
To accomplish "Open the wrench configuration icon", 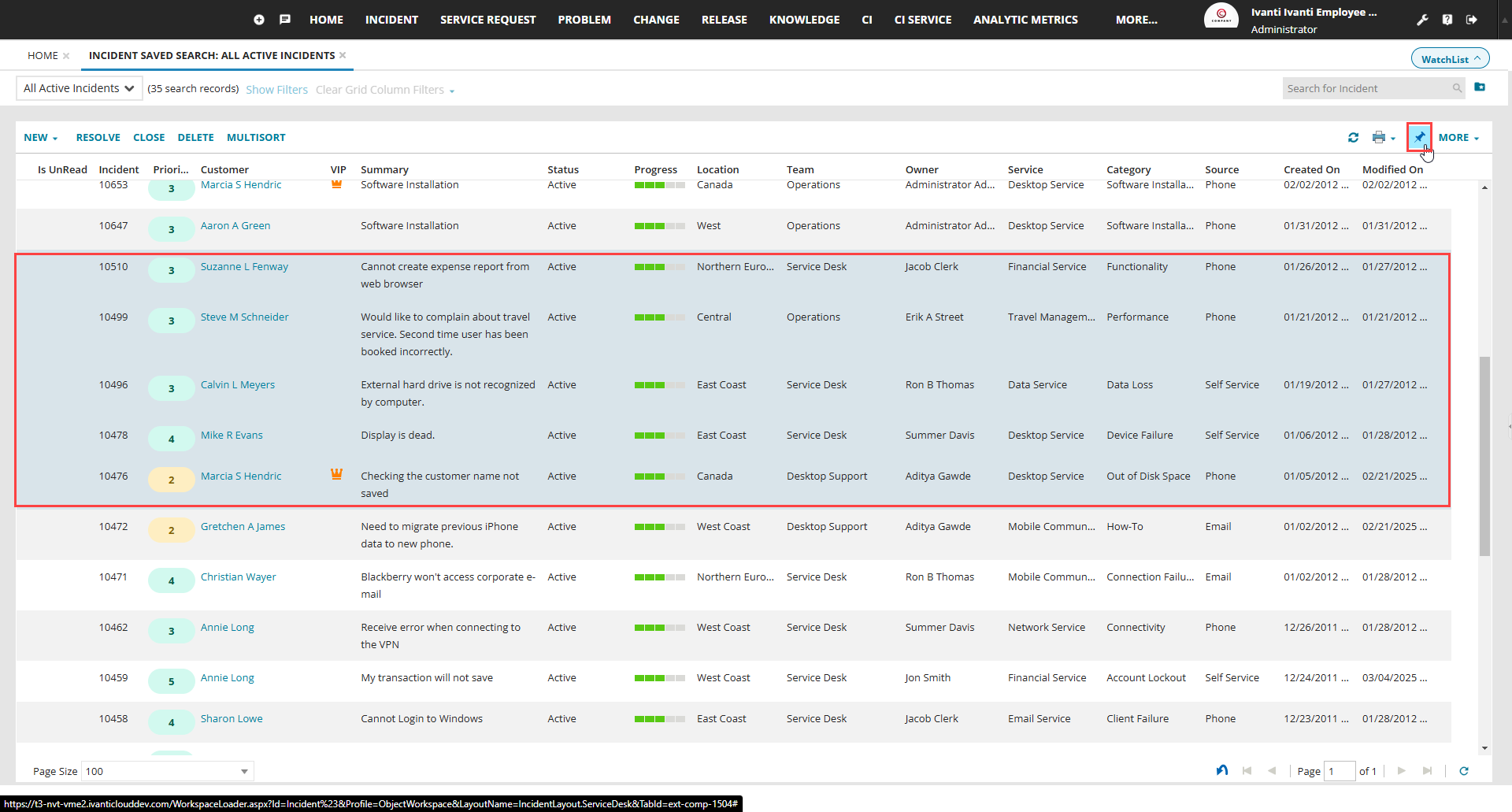I will click(x=1422, y=20).
